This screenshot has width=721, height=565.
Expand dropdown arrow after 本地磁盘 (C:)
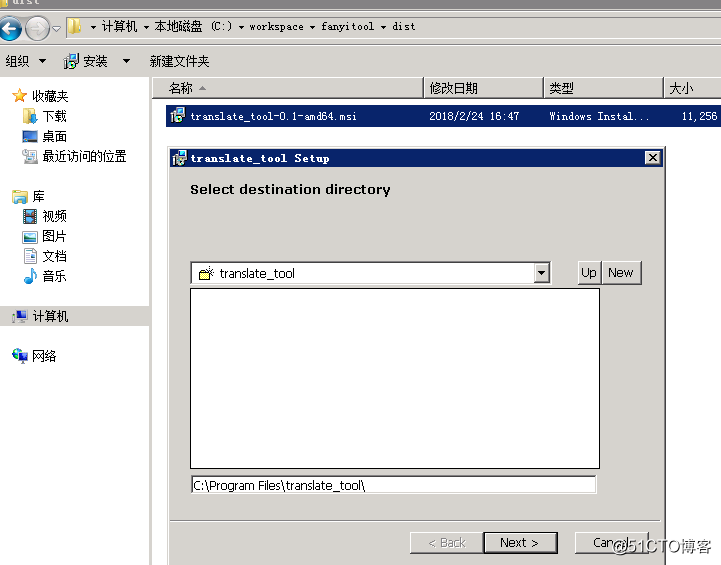click(x=241, y=28)
